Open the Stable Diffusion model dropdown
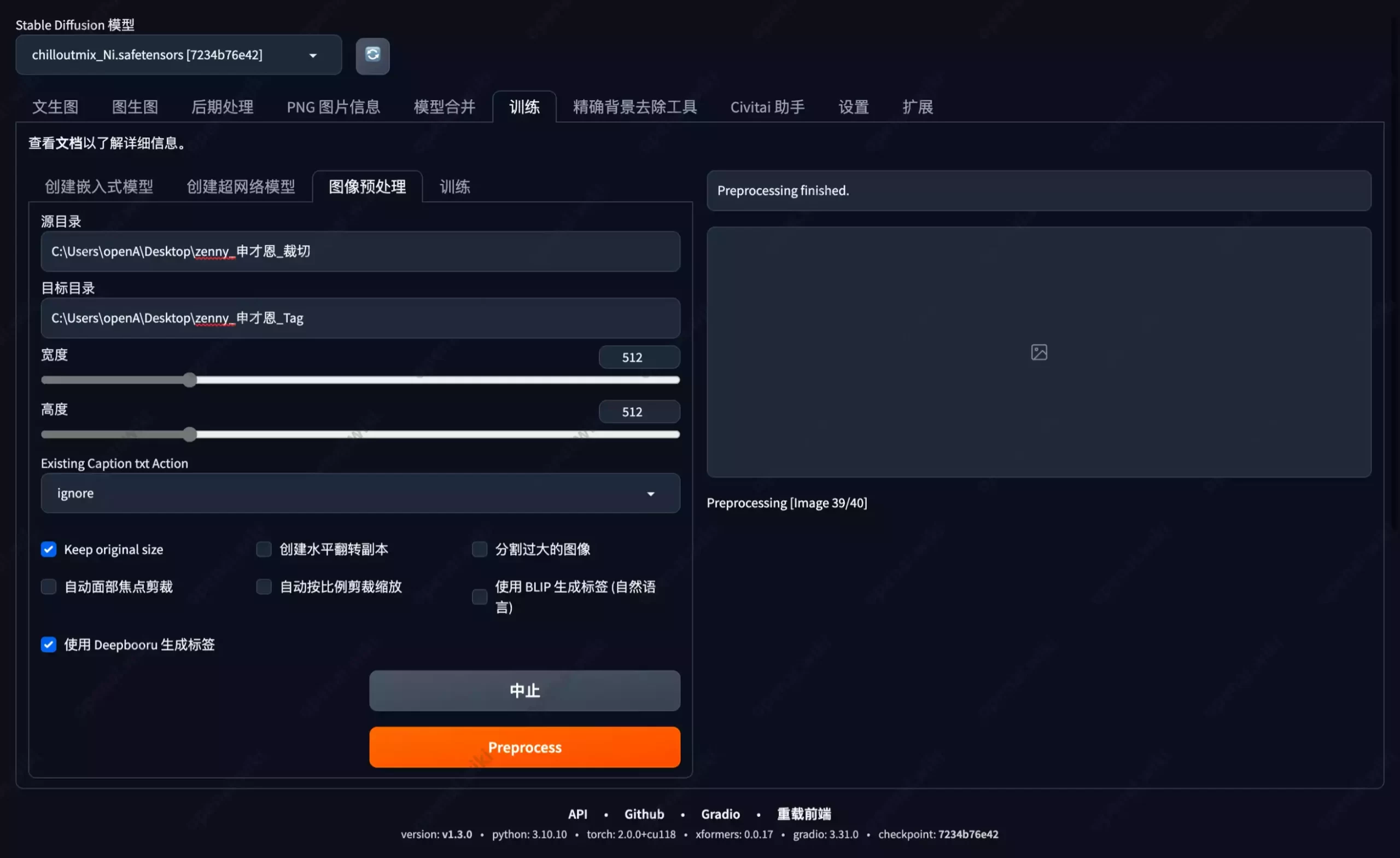This screenshot has width=1400, height=858. (x=178, y=55)
